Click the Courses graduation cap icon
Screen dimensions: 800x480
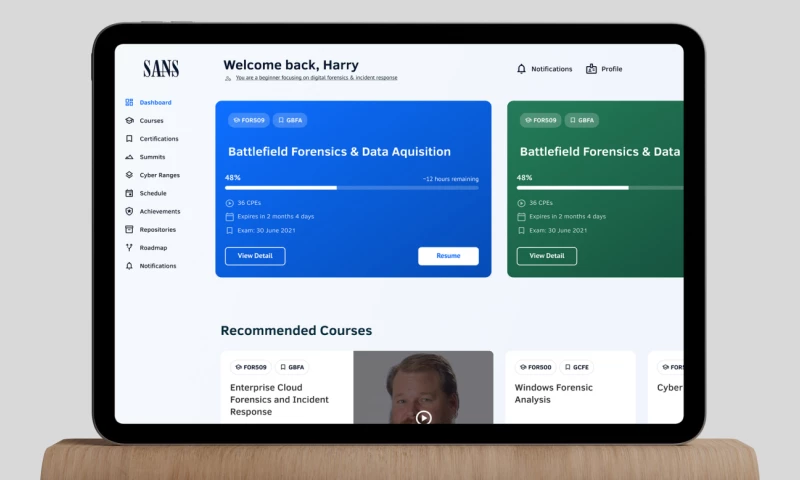click(129, 120)
